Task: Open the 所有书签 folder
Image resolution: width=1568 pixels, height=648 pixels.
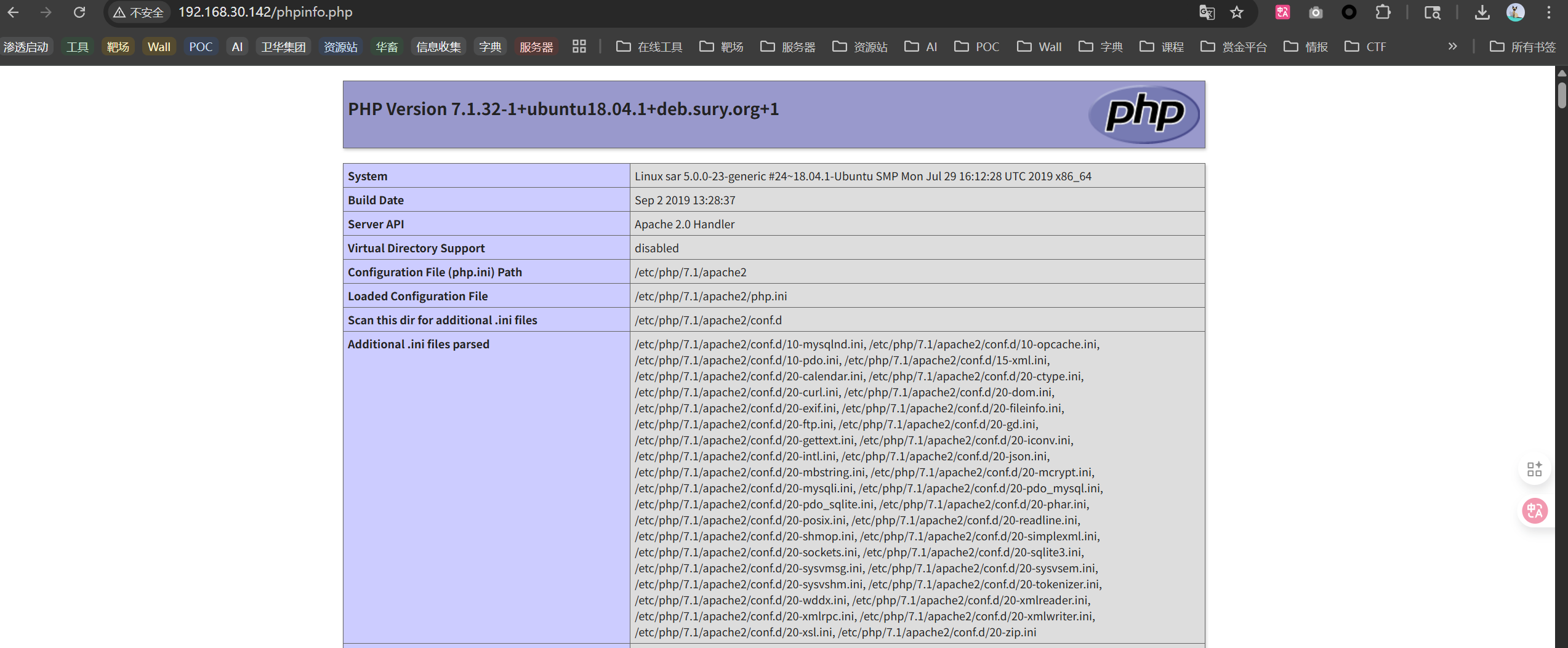Action: (x=1522, y=47)
